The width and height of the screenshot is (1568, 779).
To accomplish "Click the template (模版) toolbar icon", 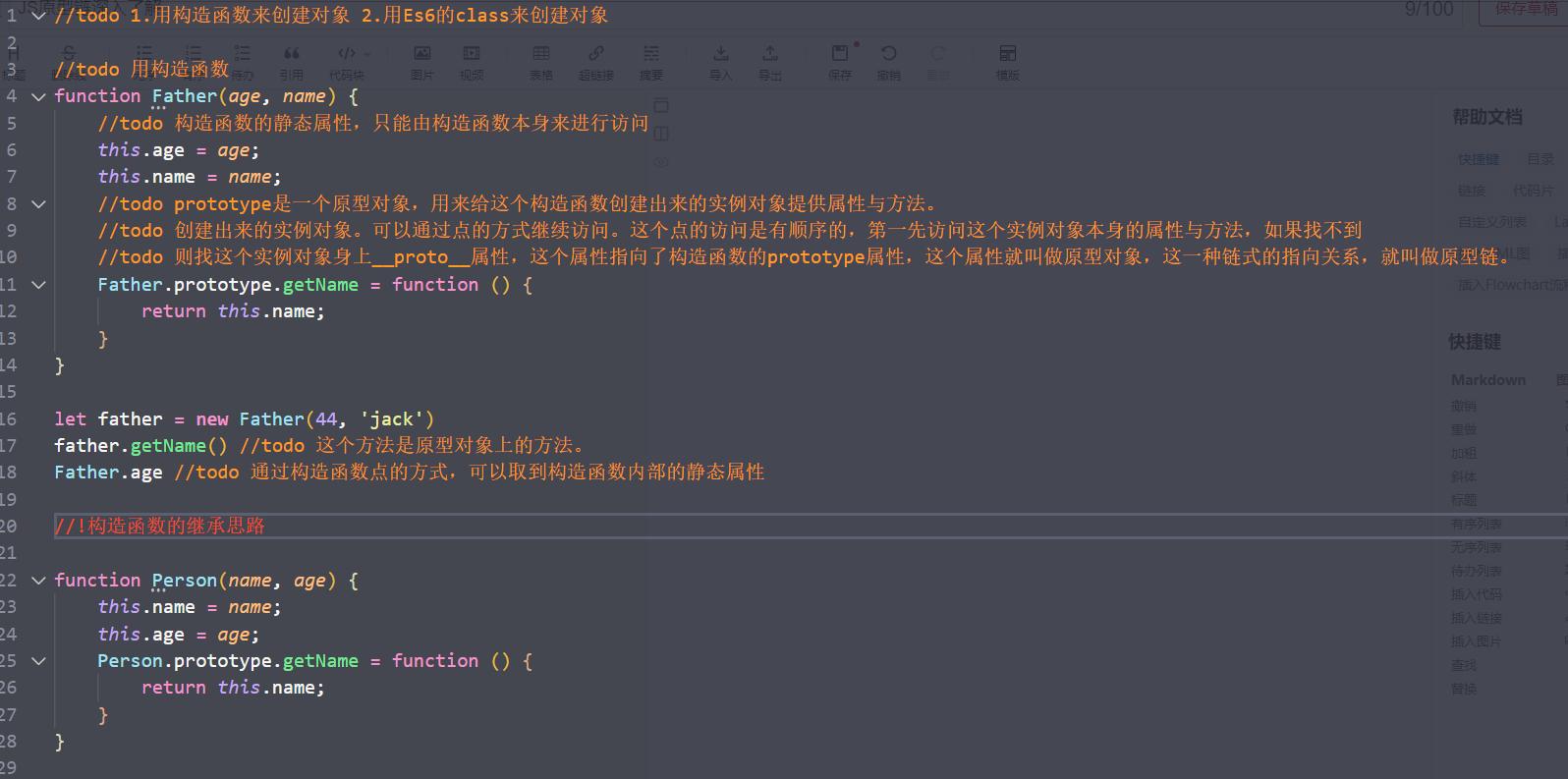I will 1008,53.
